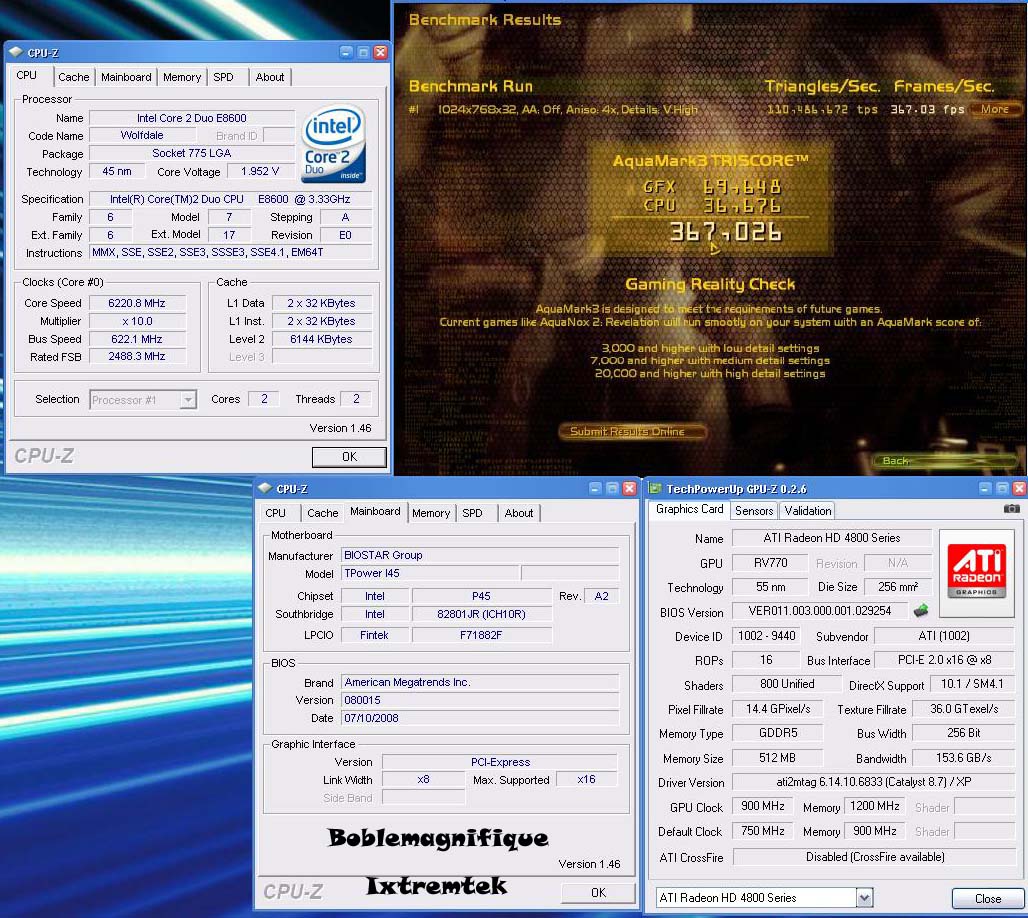Click the ATI CrossFire status field
The width and height of the screenshot is (1028, 918).
873,856
